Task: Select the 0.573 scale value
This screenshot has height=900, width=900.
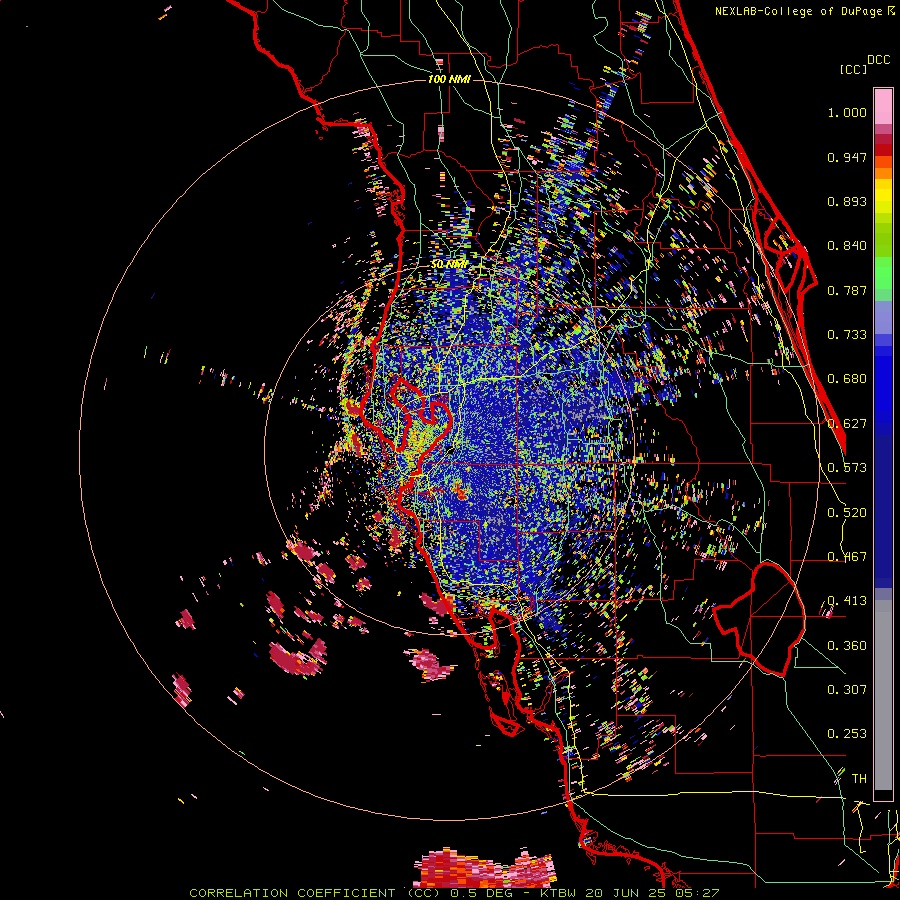Action: [847, 468]
